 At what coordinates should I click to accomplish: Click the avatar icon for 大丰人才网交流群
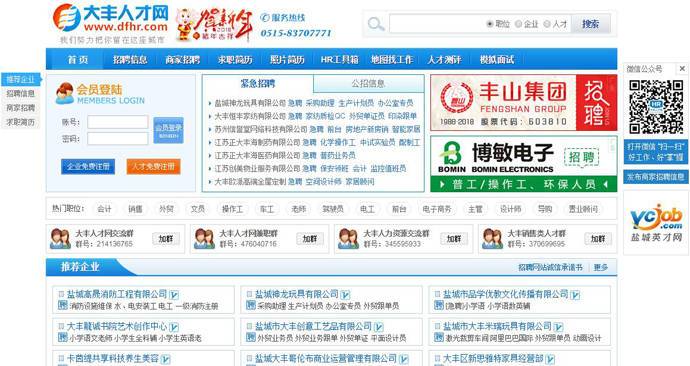pos(60,239)
